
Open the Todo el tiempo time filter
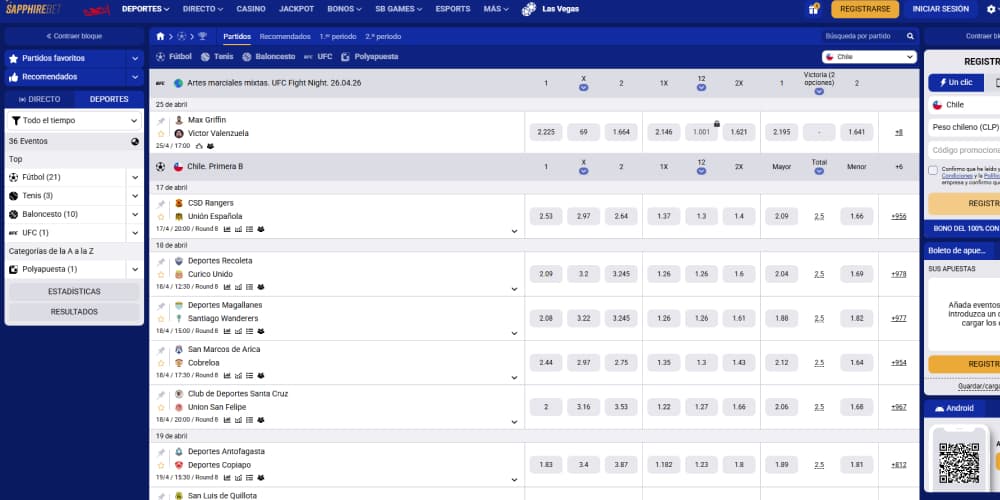pos(74,121)
